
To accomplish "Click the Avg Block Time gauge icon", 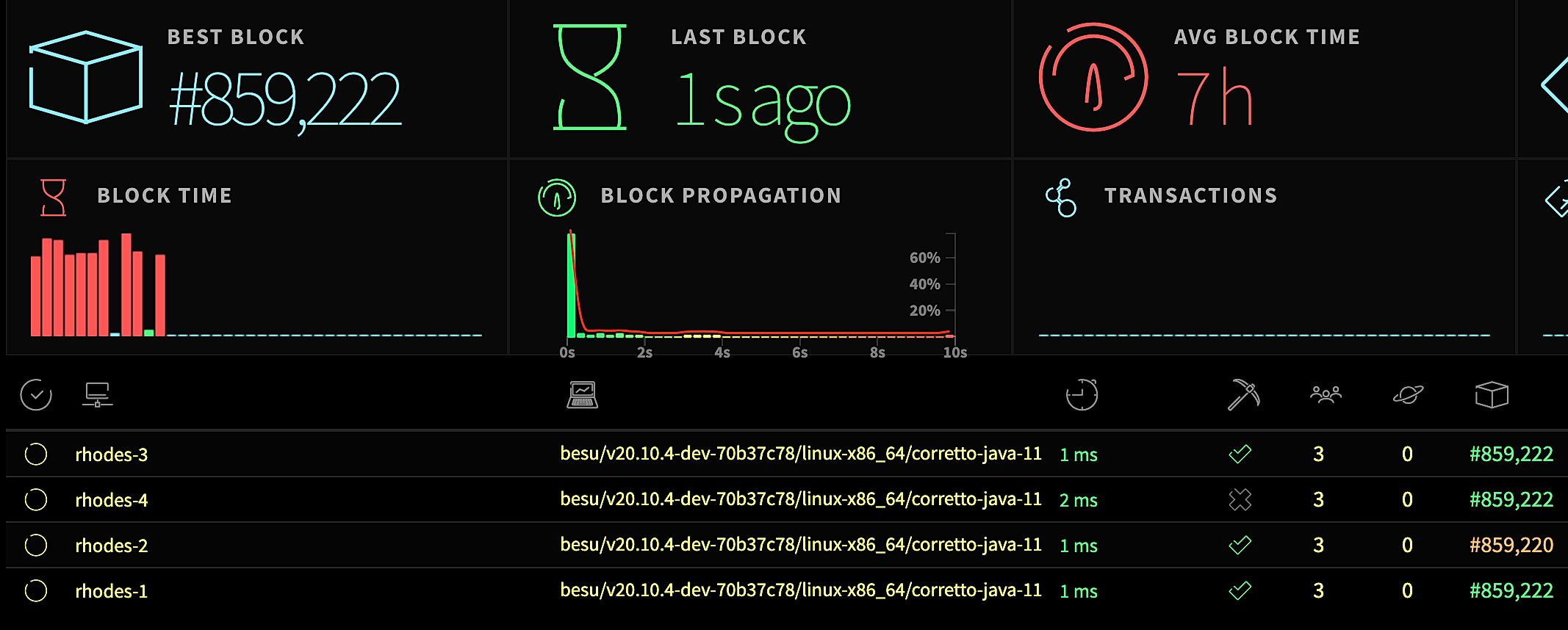I will click(1093, 77).
